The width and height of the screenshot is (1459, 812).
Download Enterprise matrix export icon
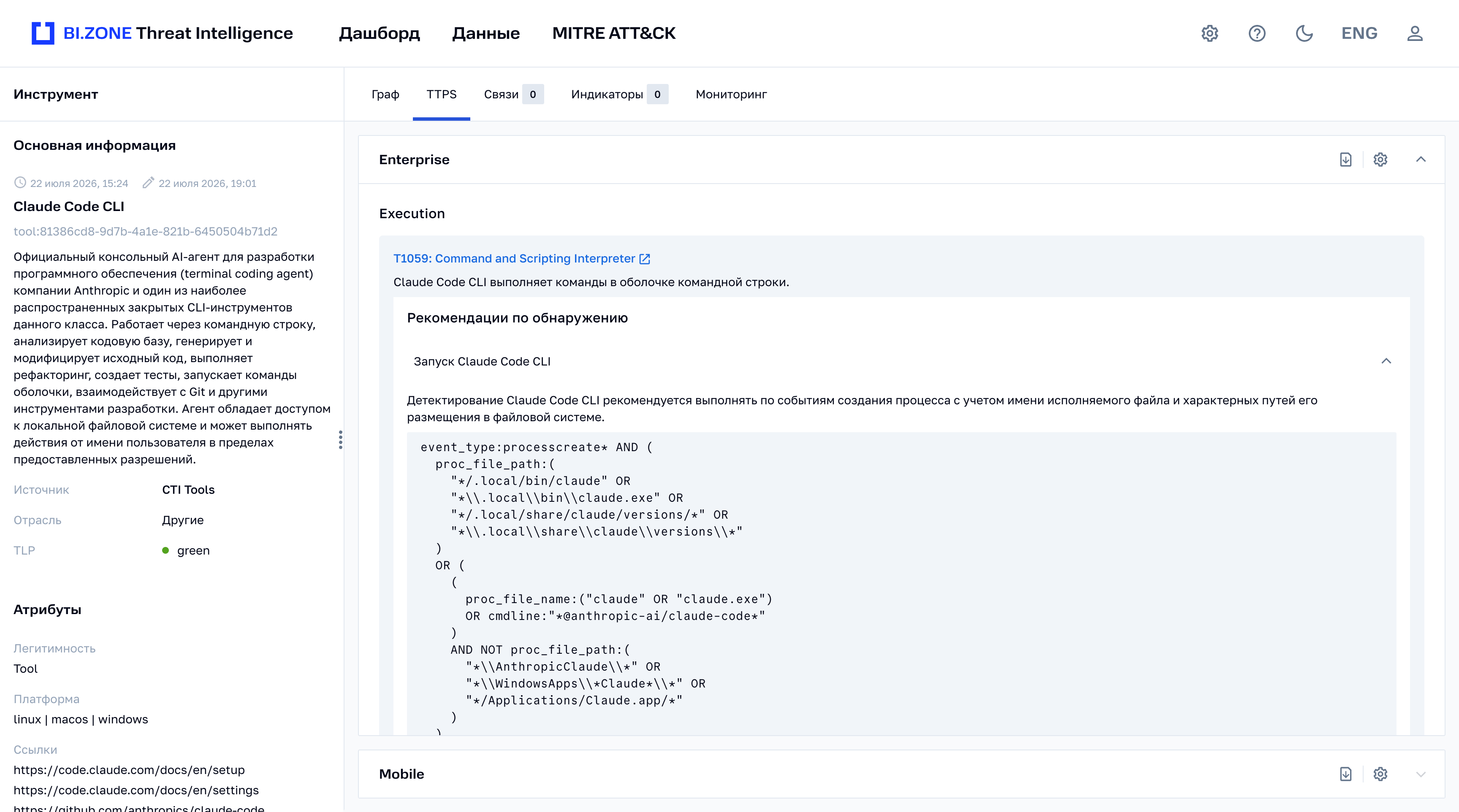coord(1346,160)
